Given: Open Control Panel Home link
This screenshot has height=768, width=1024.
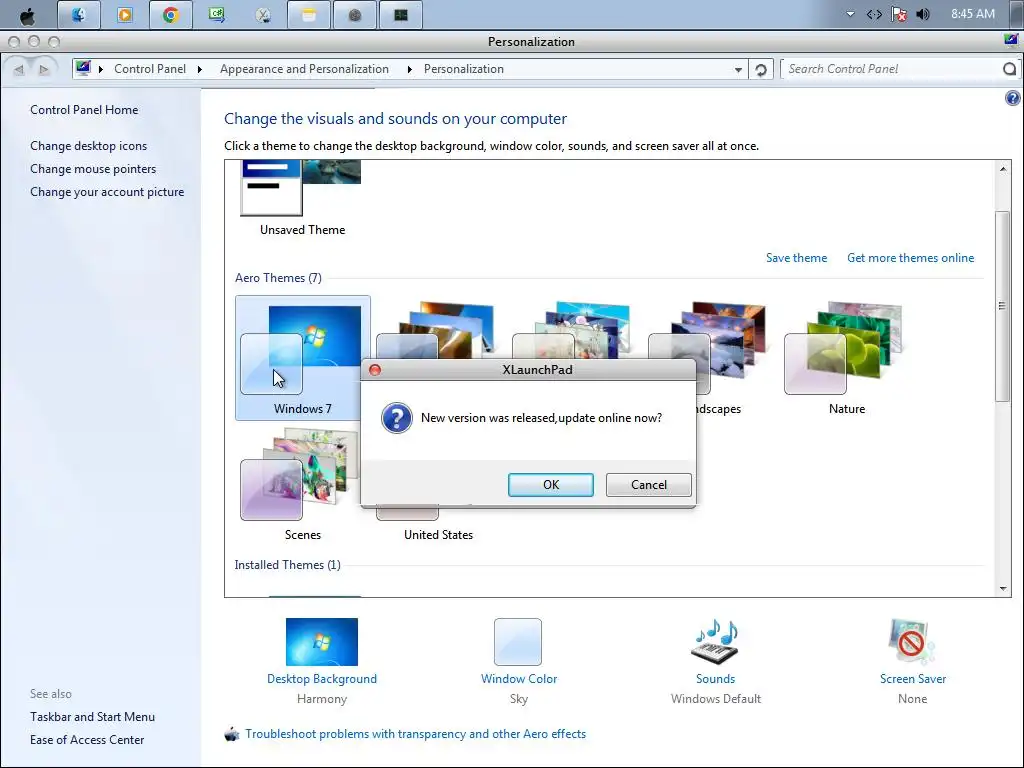Looking at the screenshot, I should [x=84, y=110].
